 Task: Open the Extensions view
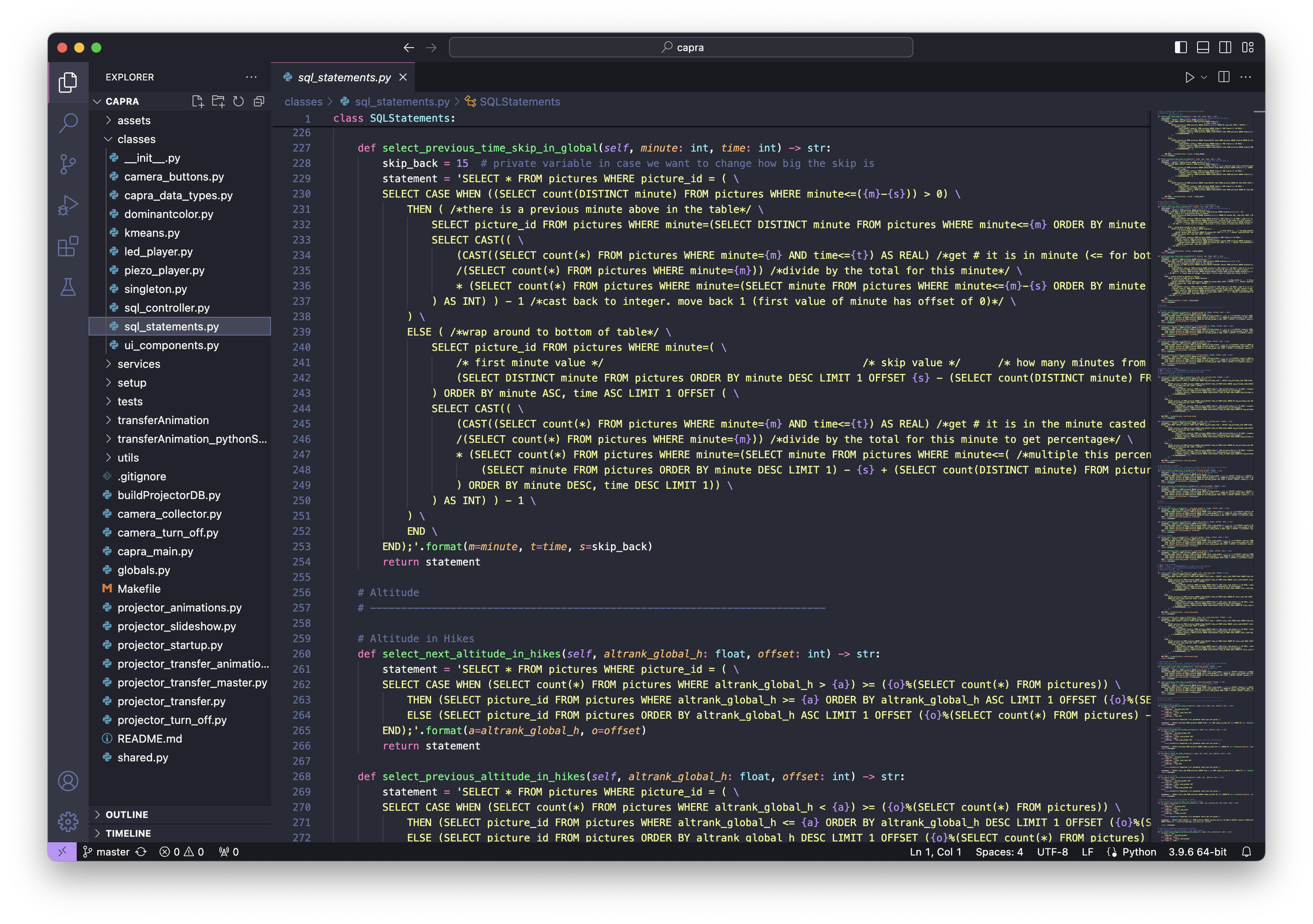68,246
